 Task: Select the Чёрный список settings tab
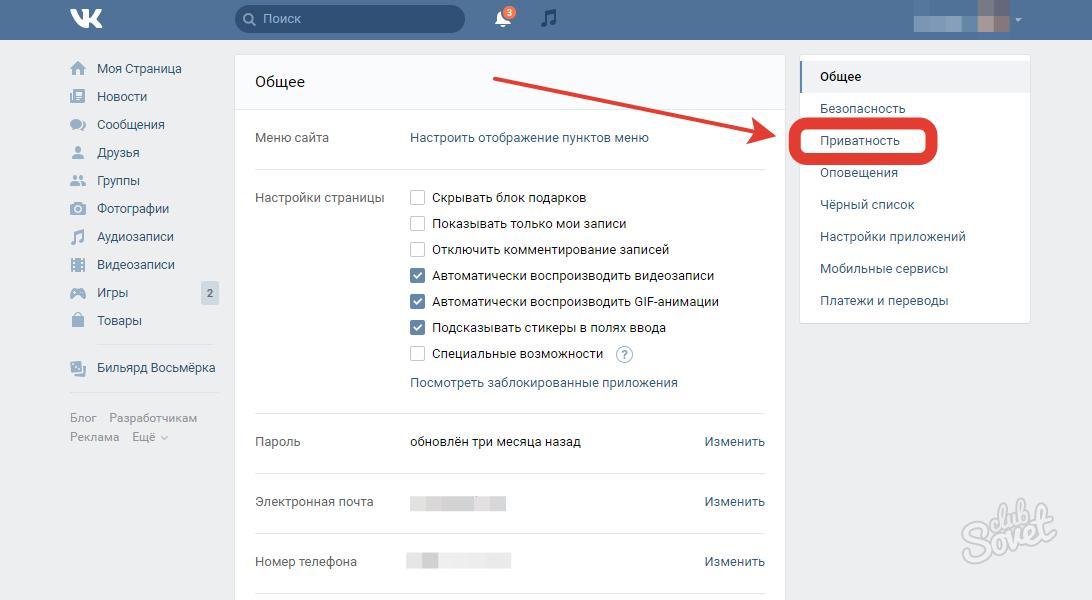[867, 205]
